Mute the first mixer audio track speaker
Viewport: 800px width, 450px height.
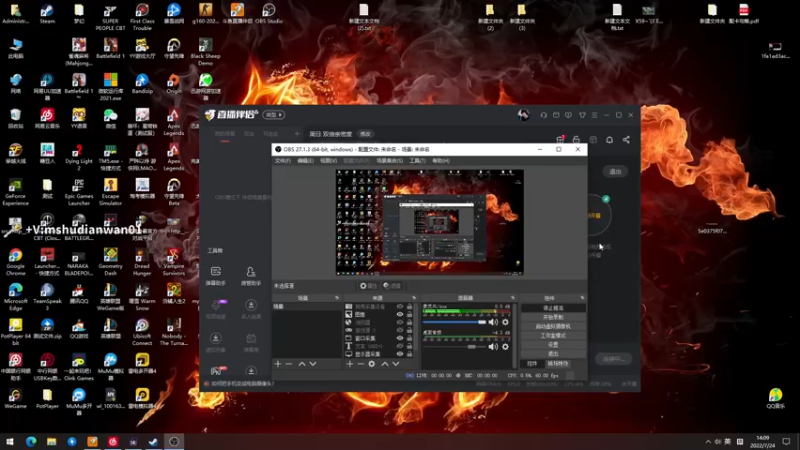[493, 322]
